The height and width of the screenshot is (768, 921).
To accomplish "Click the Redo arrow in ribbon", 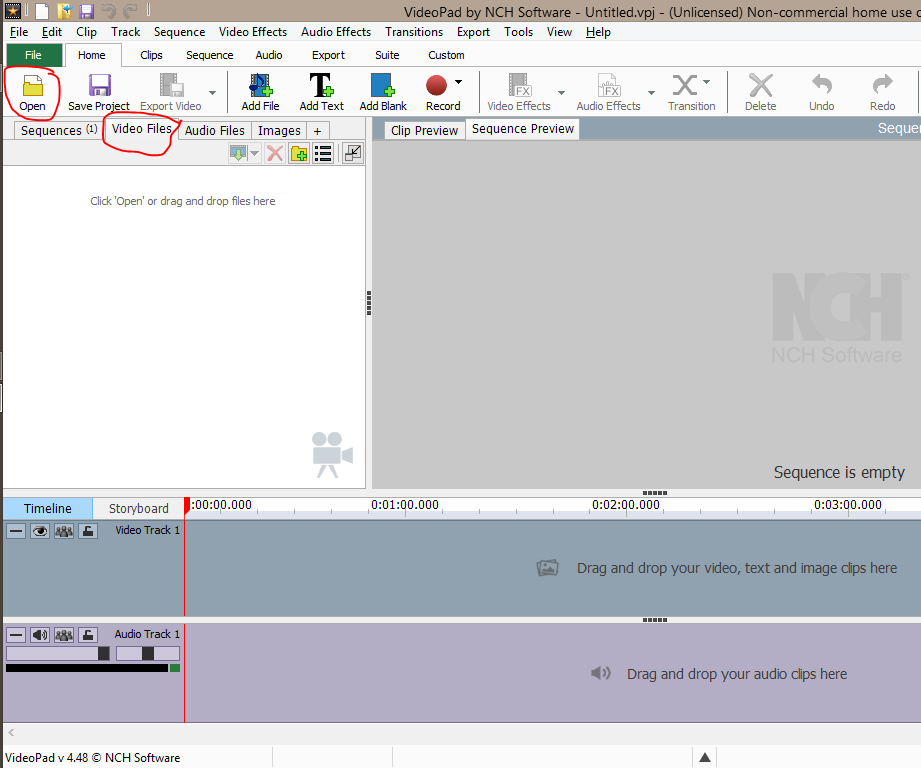I will [882, 85].
